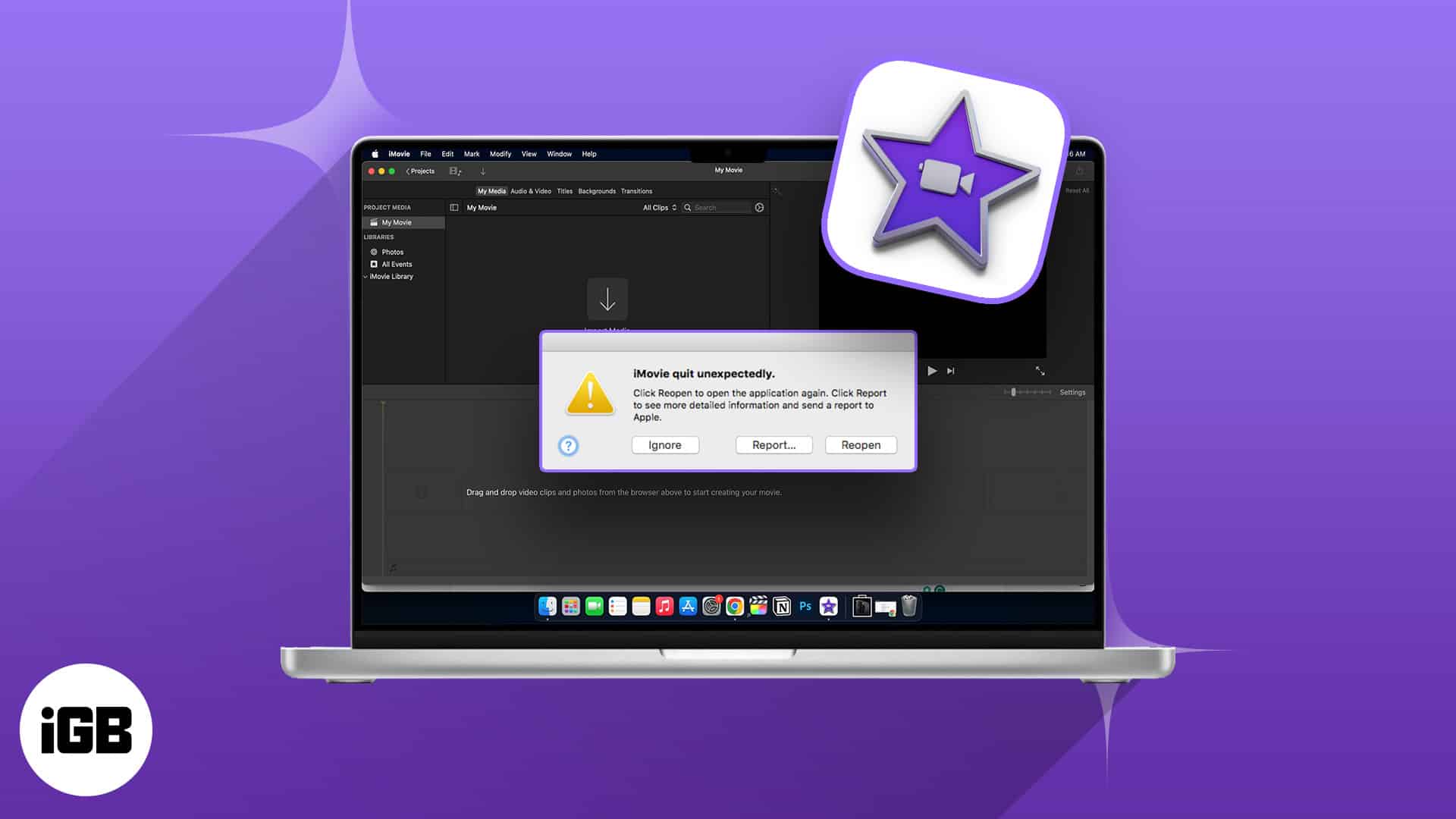This screenshot has height=819, width=1456.
Task: Click the Report button for crash details
Action: point(774,445)
